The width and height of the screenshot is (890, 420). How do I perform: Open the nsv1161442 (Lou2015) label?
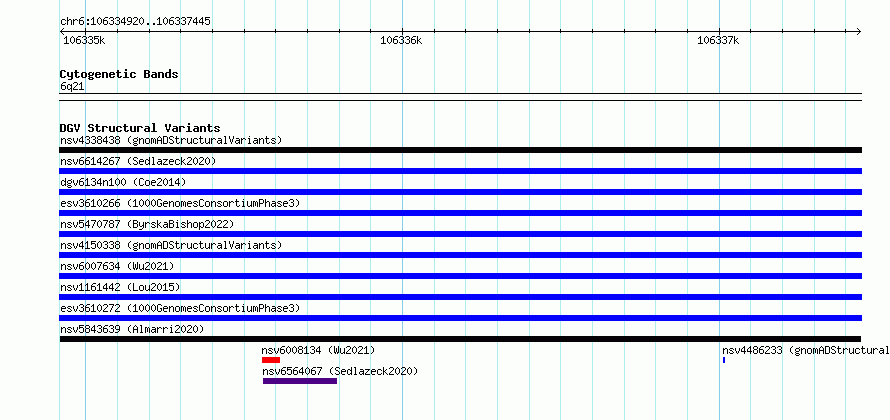[120, 287]
